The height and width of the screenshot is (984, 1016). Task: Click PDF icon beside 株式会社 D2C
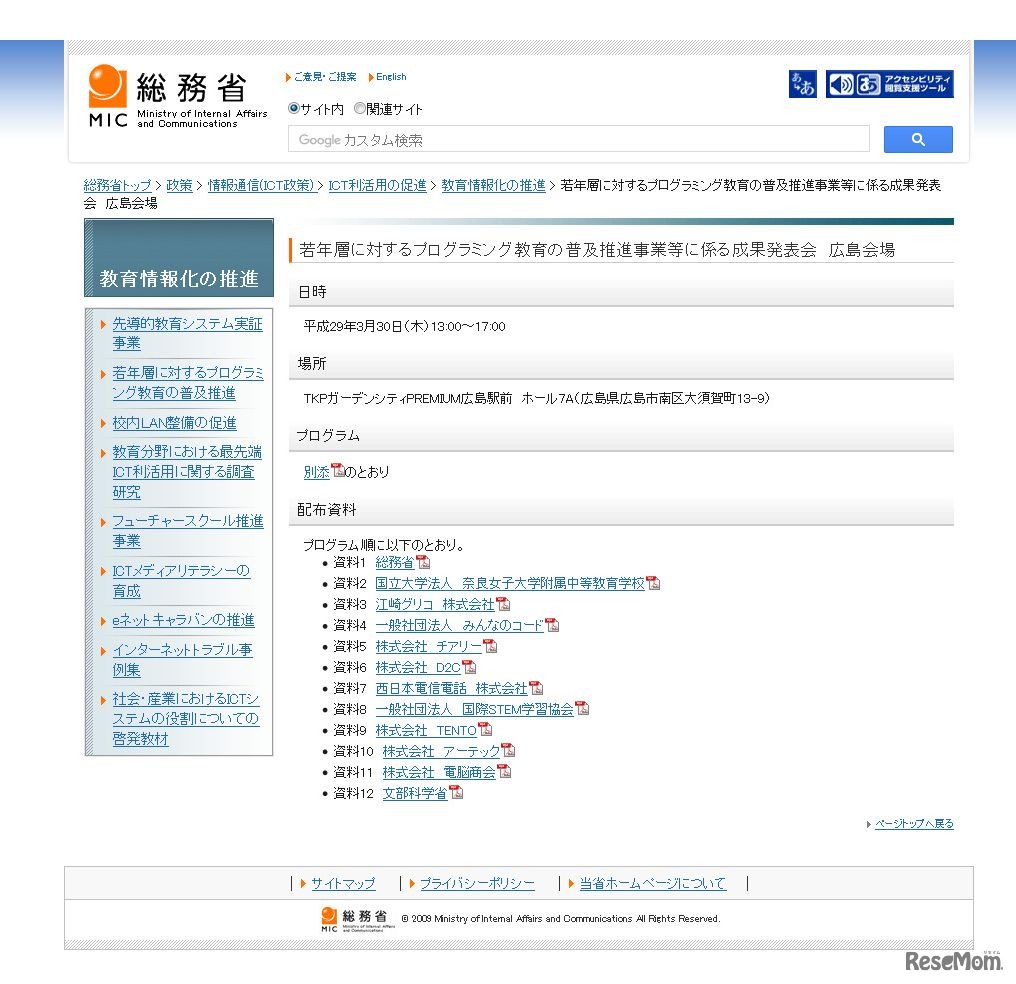pos(469,667)
